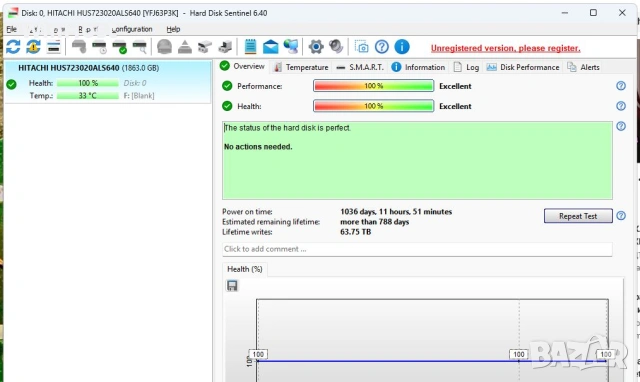Viewport: 640px width, 382px height.
Task: Click the 1036 days power on time value
Action: tap(396, 211)
